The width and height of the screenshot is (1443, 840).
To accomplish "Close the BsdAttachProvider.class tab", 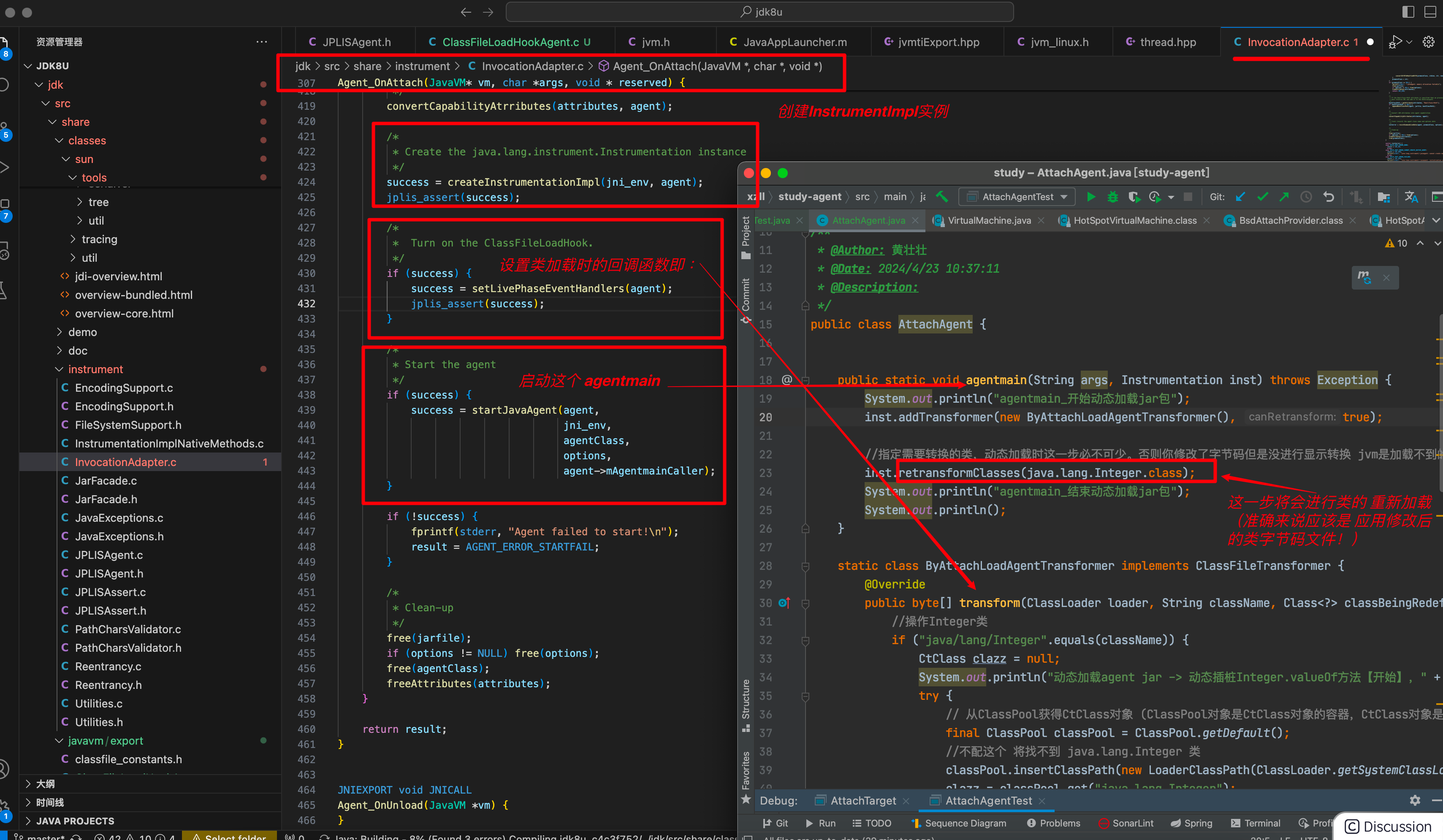I will [x=1353, y=220].
